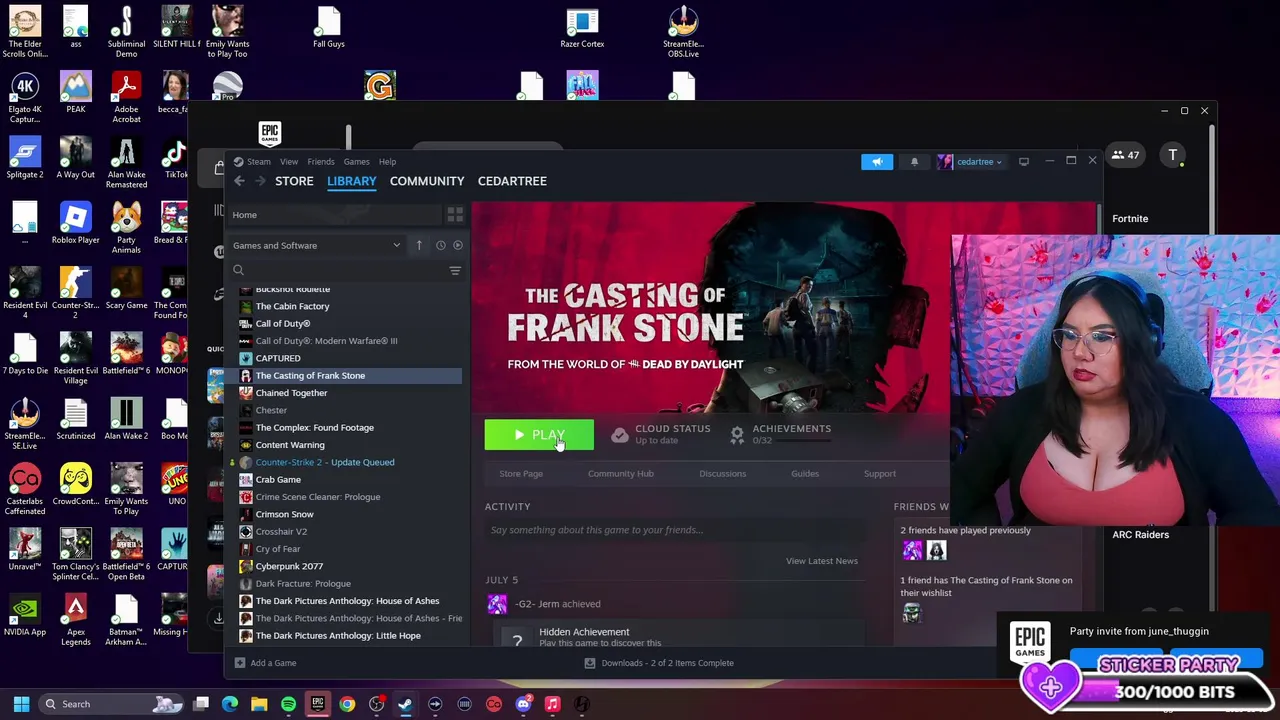Open Achievements gear icon
1280x720 pixels.
tap(737, 435)
